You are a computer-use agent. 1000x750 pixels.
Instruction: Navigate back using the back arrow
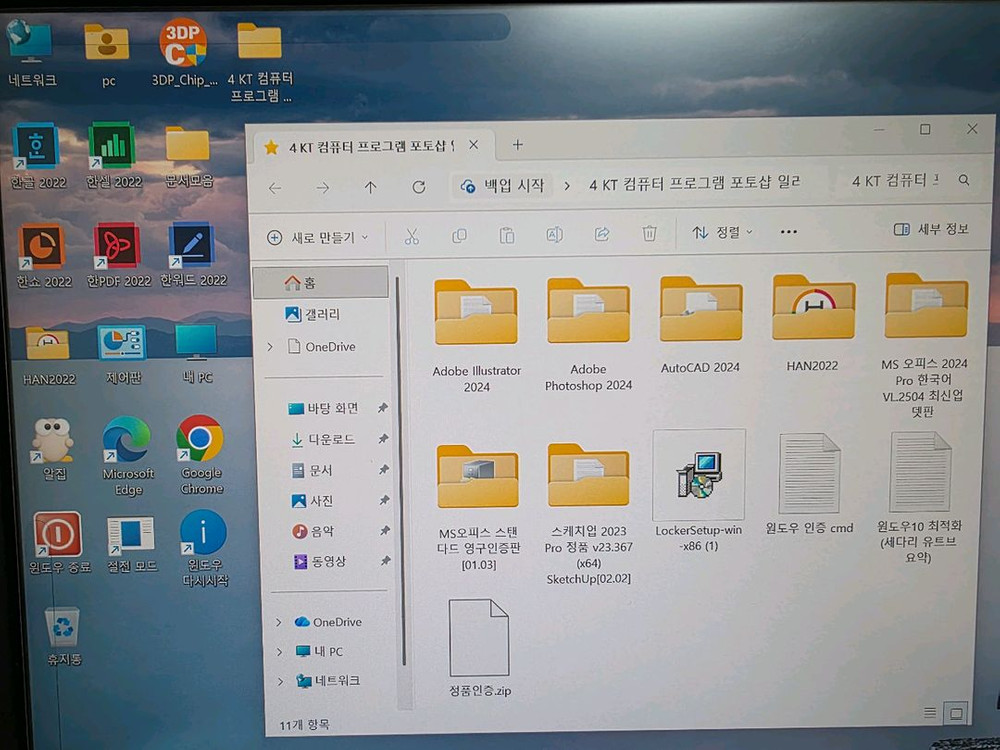tap(275, 186)
